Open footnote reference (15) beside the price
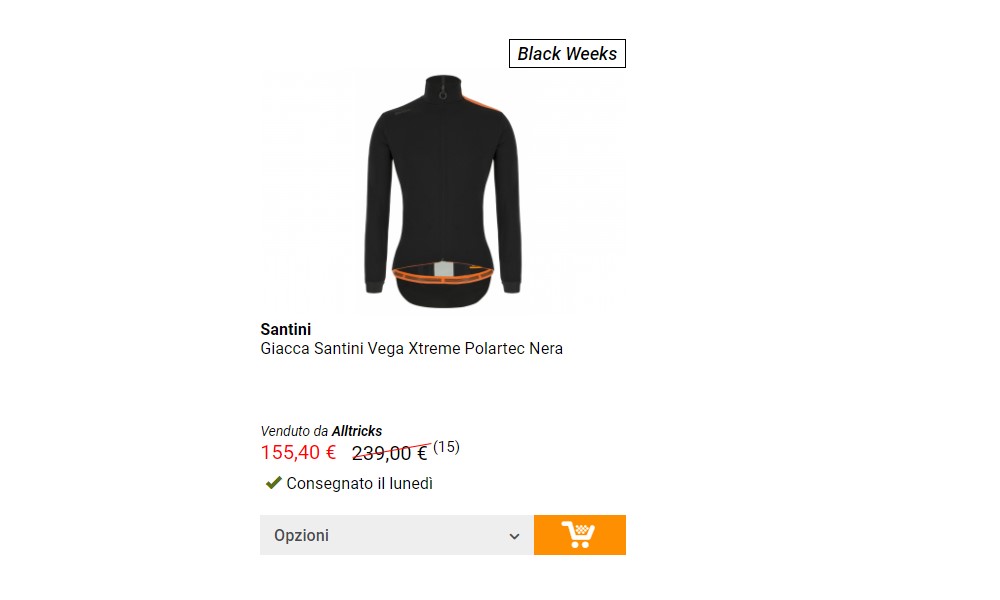This screenshot has height=600, width=1000. 446,447
